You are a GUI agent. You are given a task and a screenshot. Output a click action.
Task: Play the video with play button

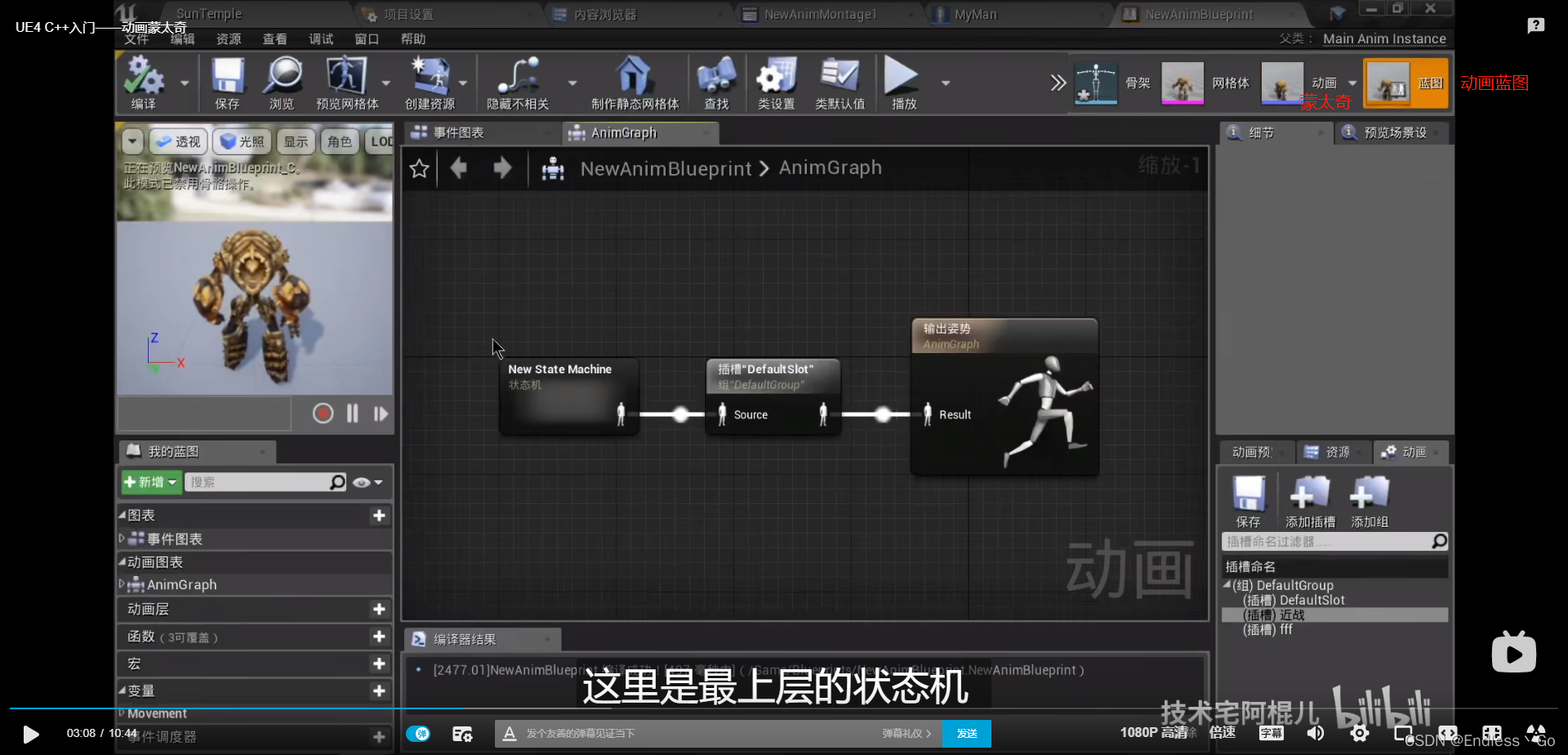click(x=31, y=734)
